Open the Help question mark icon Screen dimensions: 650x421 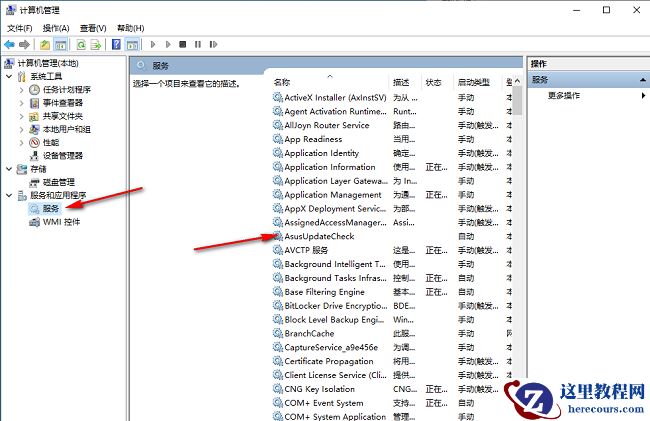116,44
